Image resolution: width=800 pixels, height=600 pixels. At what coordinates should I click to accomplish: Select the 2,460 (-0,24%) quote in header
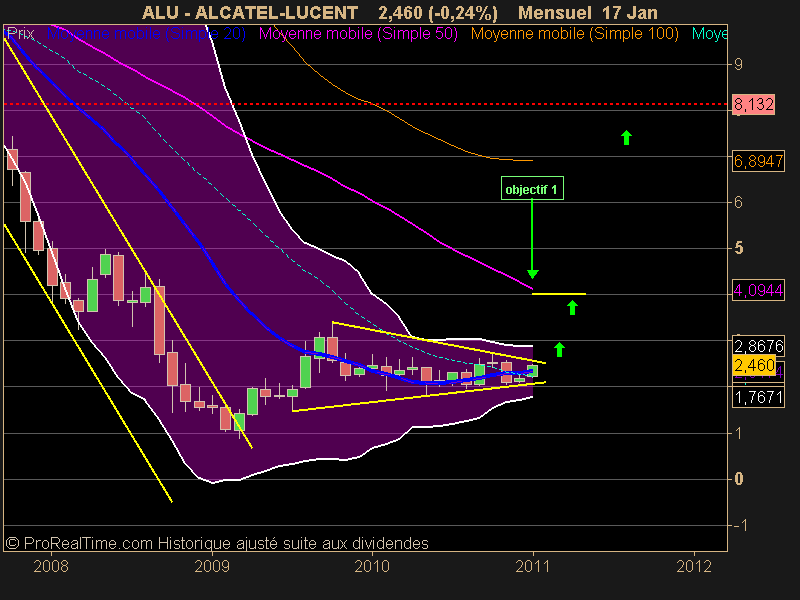tap(438, 13)
